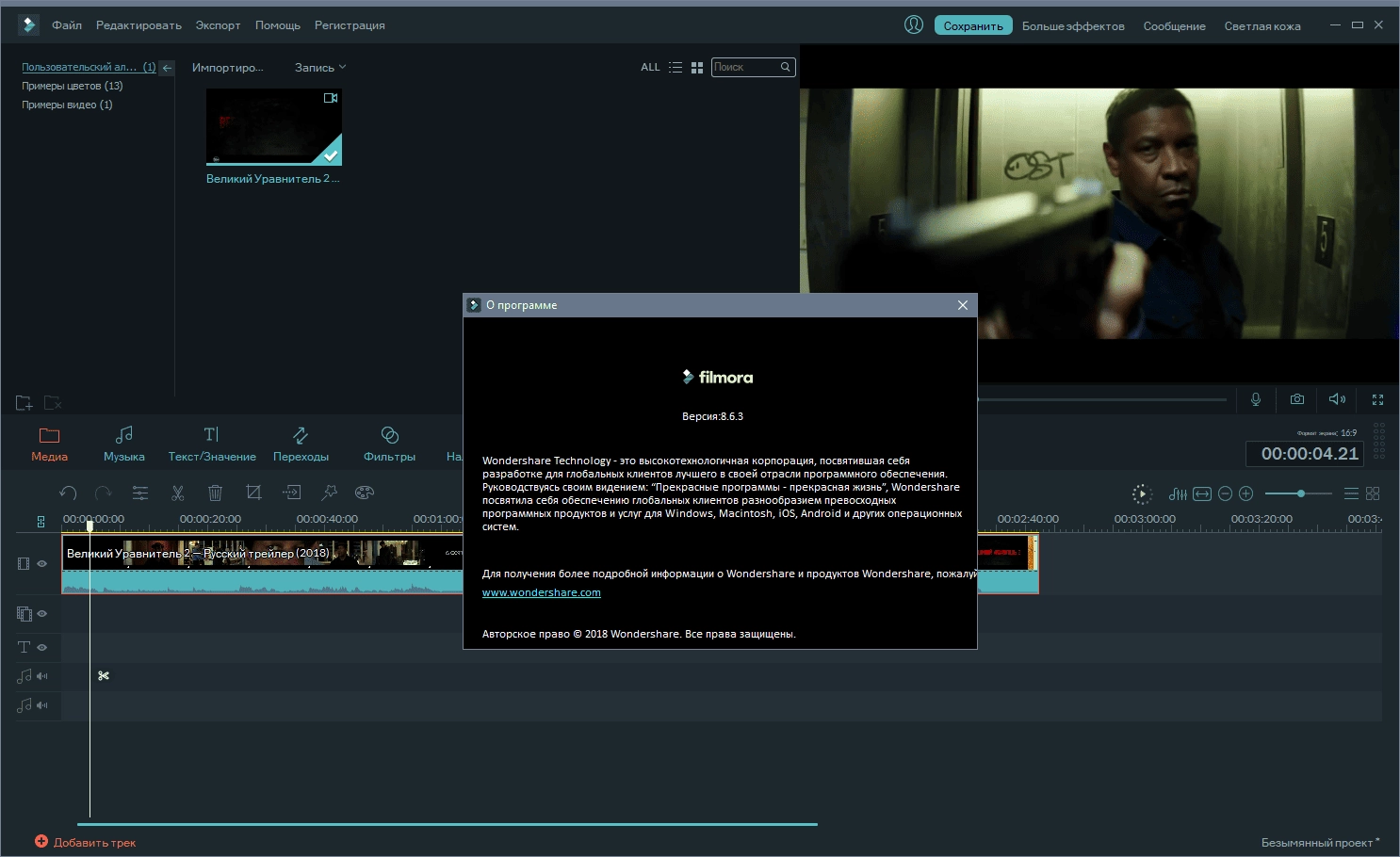Screen dimensions: 1400x857
Task: Switch to the Медиа tab
Action: [49, 445]
